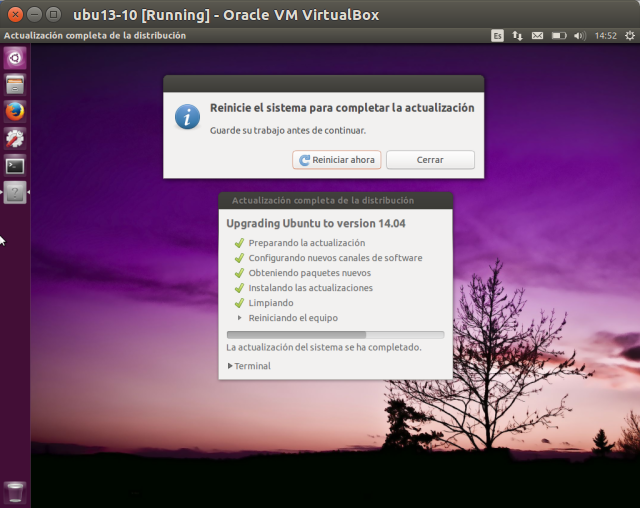The width and height of the screenshot is (640, 508).
Task: Close the VirtualBox window with red button
Action: pyautogui.click(x=16, y=15)
